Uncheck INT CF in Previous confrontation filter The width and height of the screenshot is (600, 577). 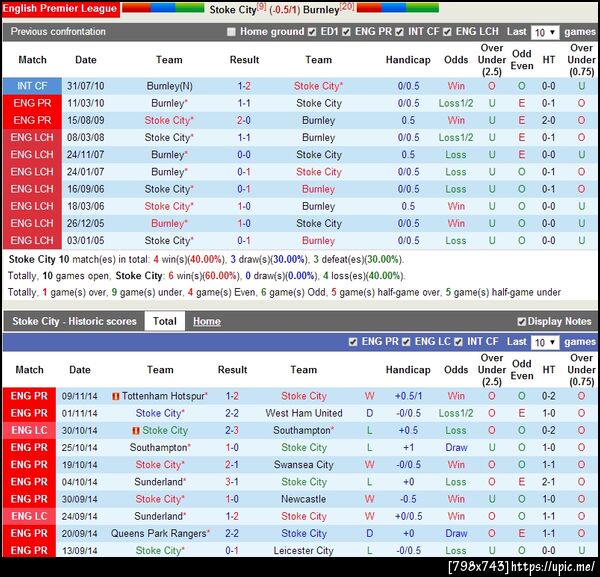pos(399,32)
